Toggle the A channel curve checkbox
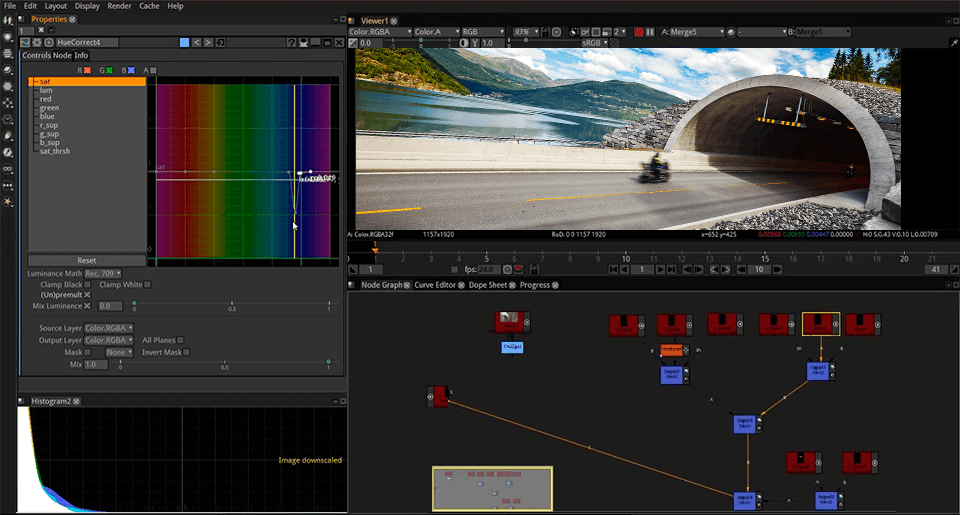Viewport: 960px width, 515px height. [x=153, y=70]
